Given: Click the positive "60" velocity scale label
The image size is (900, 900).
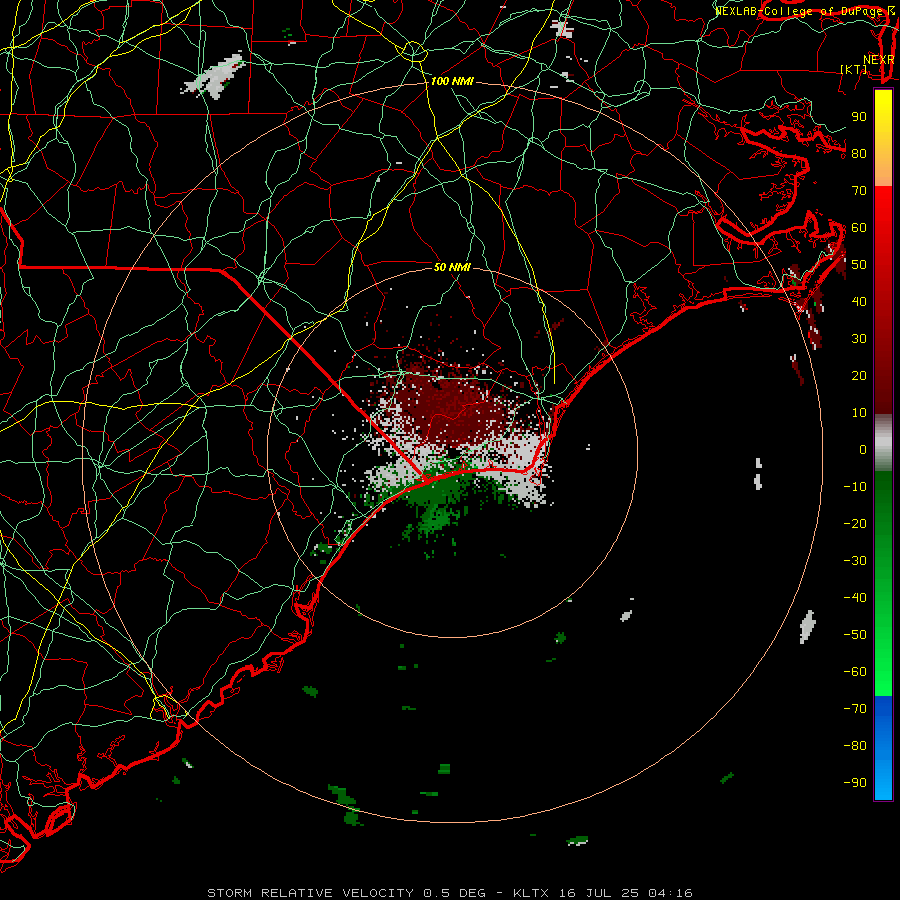Looking at the screenshot, I should [x=859, y=228].
